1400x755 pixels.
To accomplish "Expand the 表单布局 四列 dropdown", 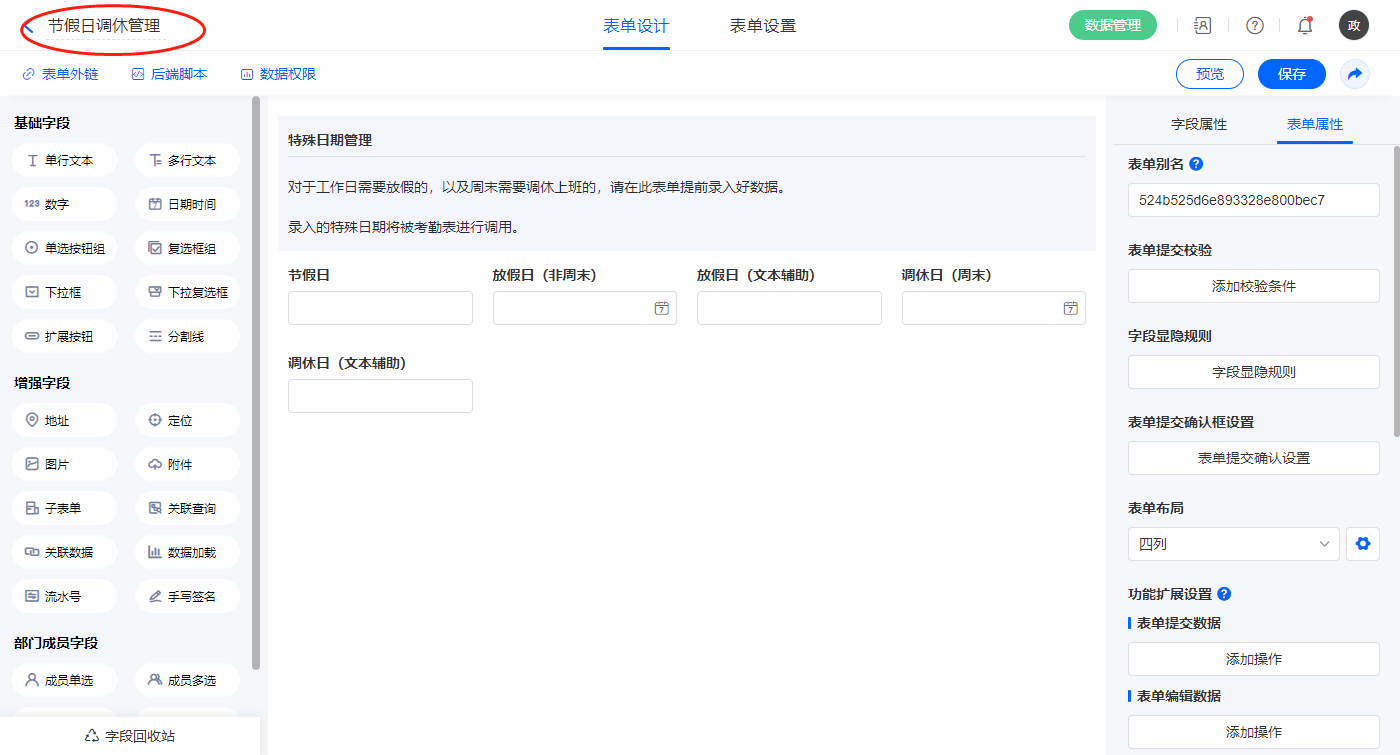I will (1233, 544).
